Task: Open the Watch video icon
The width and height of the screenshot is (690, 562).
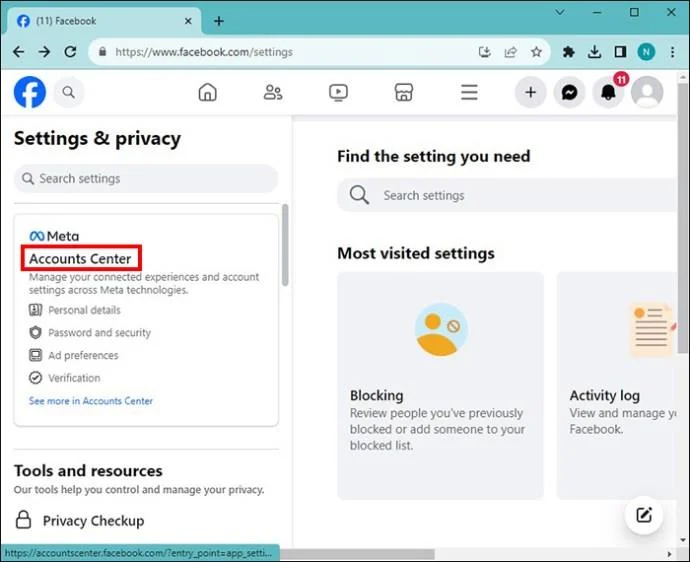Action: pyautogui.click(x=338, y=92)
